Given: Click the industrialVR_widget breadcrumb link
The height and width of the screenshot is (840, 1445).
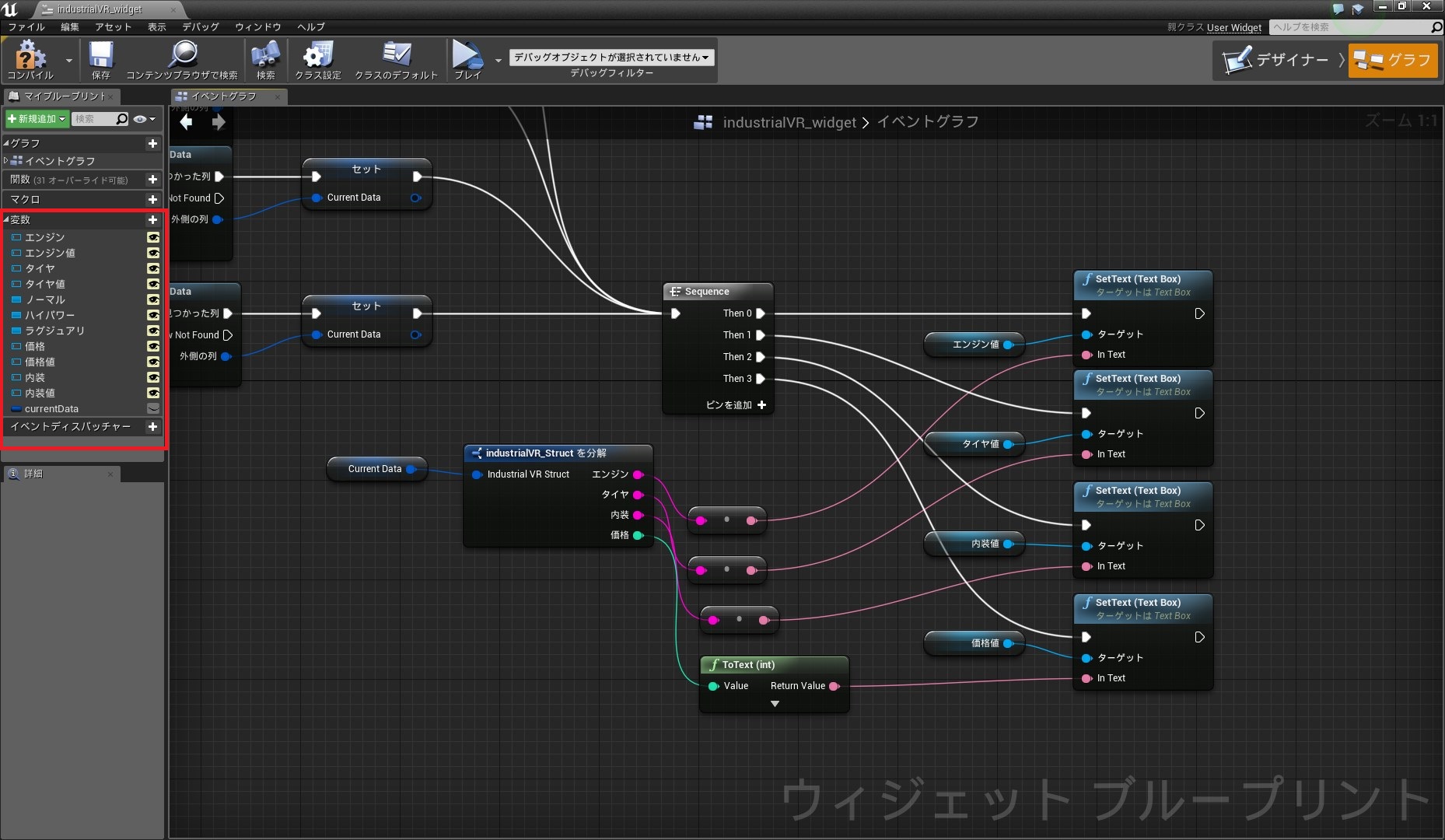Looking at the screenshot, I should [789, 122].
